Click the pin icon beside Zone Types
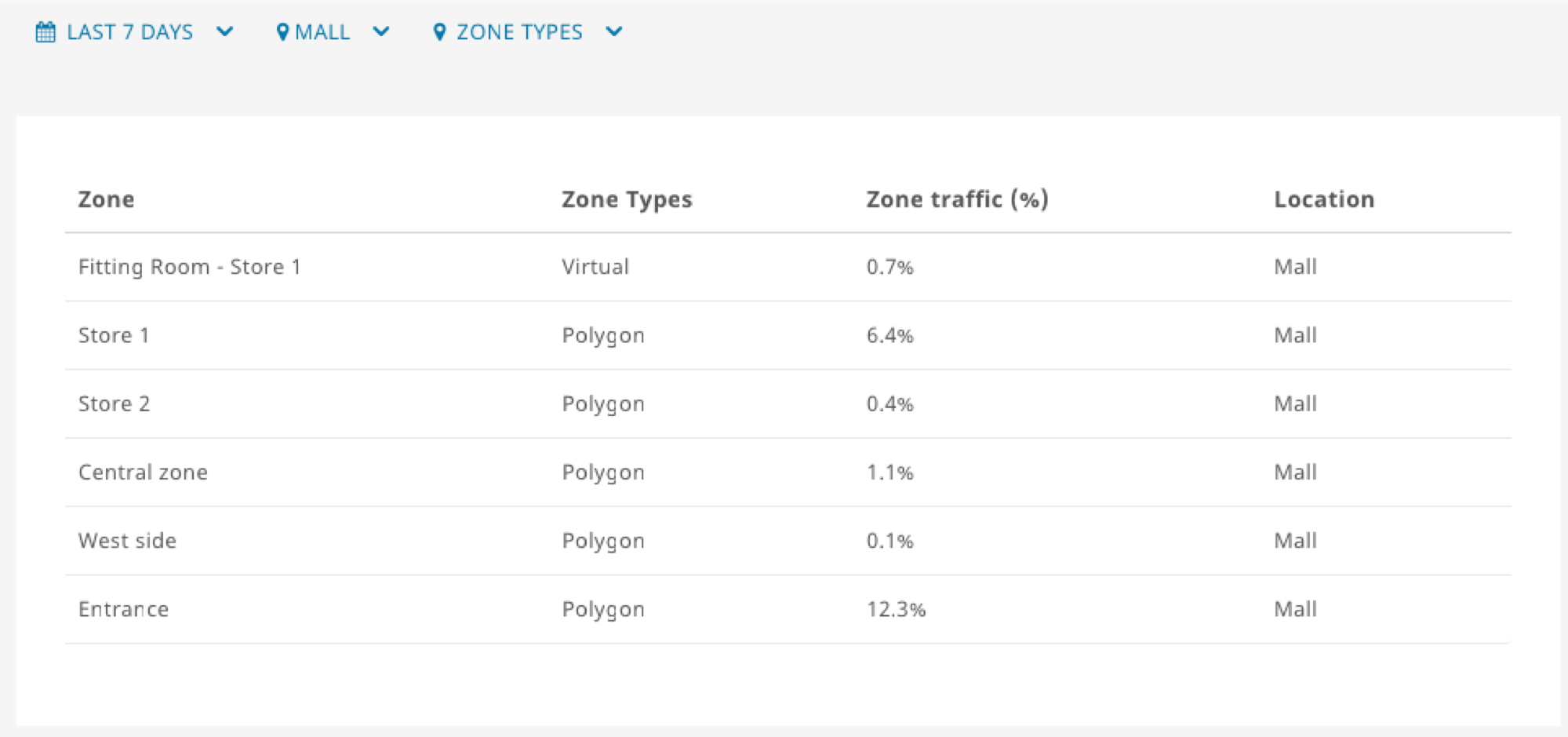This screenshot has width=1568, height=737. (x=440, y=32)
